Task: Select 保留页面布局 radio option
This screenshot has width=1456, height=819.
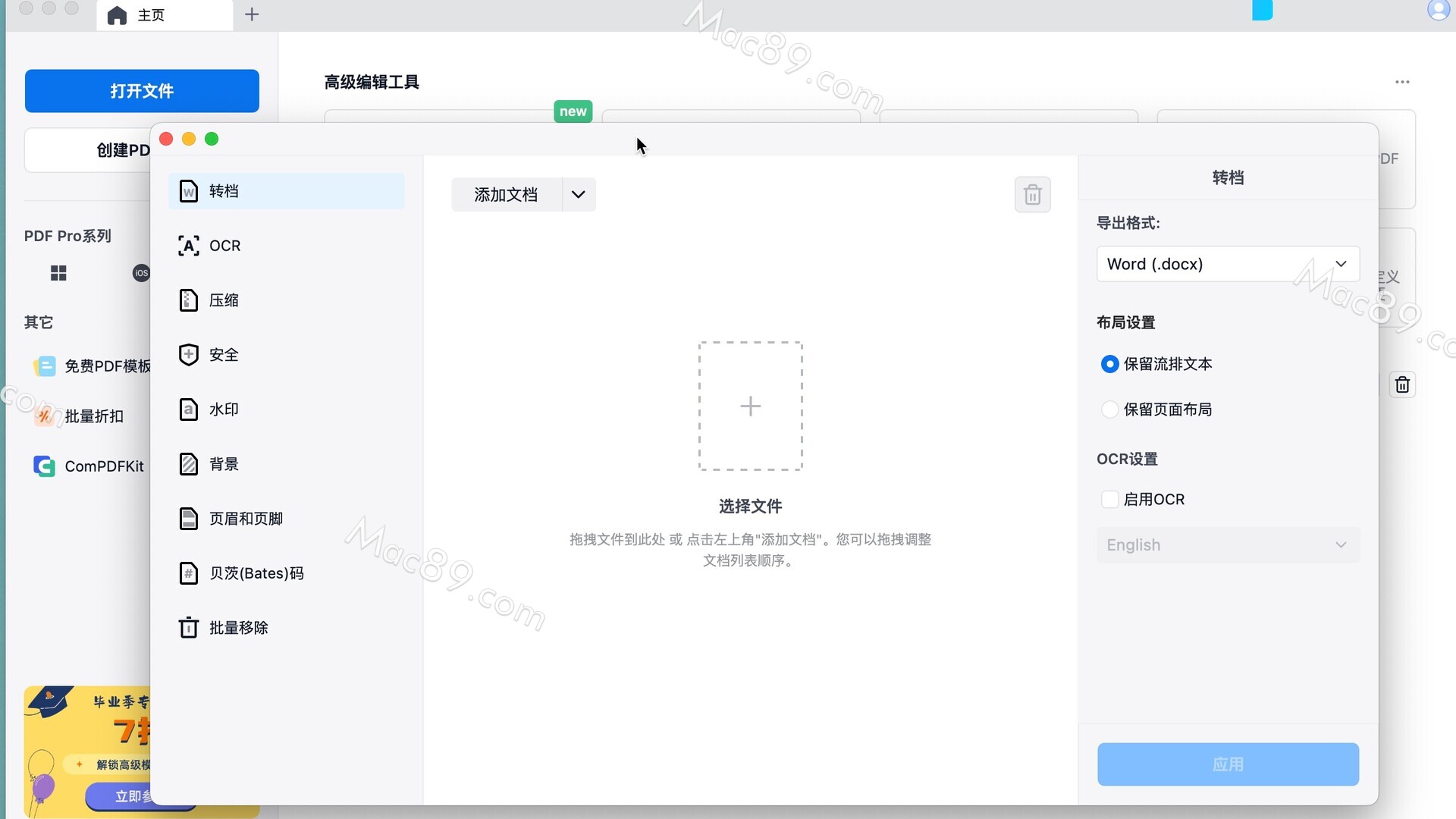Action: [1109, 409]
